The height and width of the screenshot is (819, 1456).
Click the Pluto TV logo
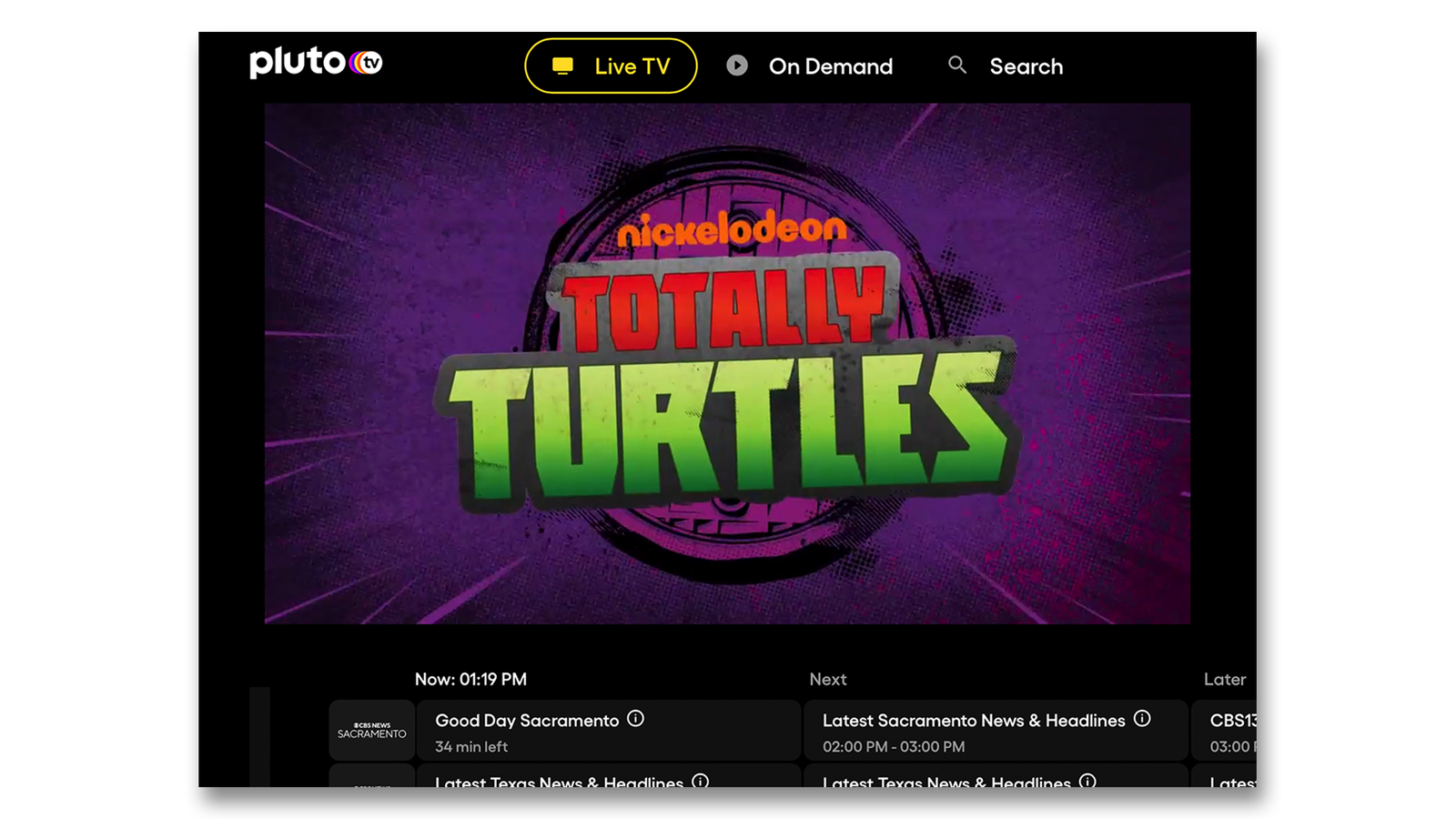(x=316, y=64)
